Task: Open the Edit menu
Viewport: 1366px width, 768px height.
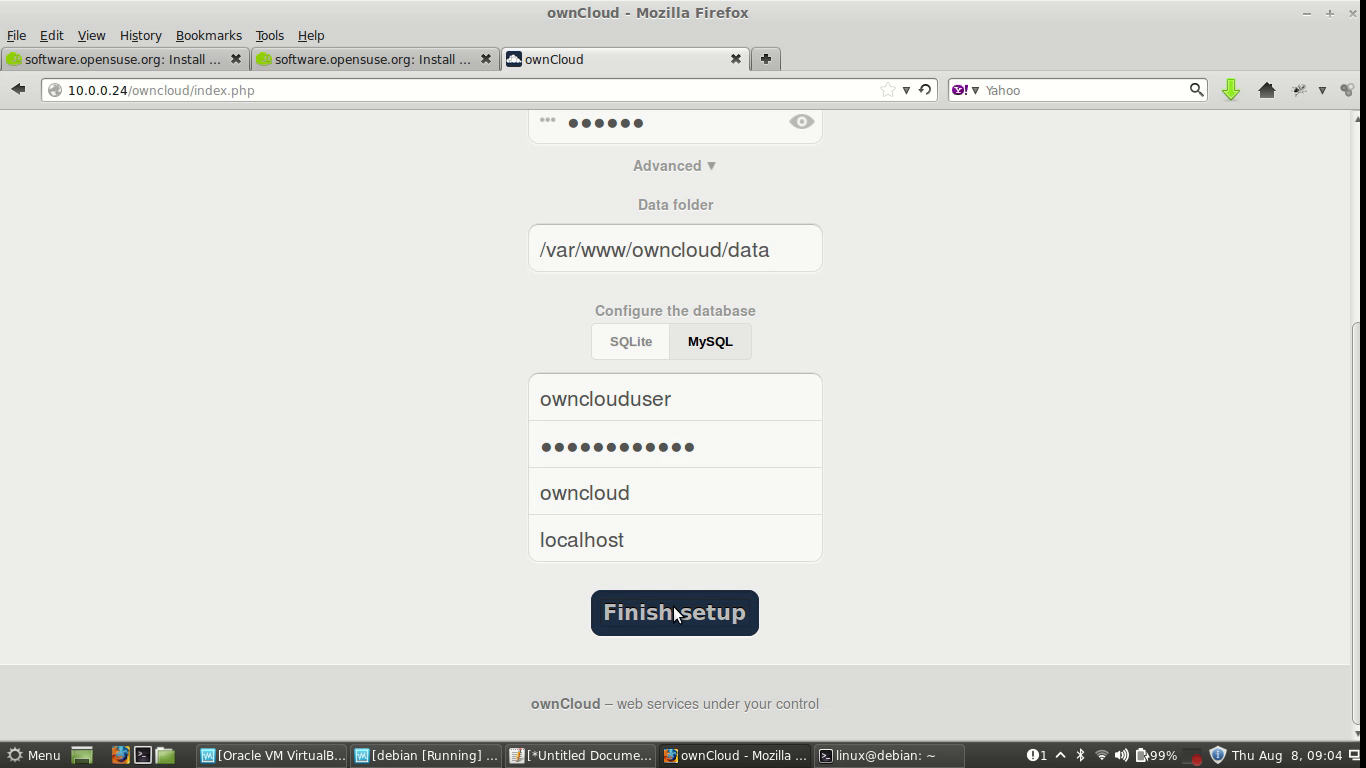Action: coord(51,35)
